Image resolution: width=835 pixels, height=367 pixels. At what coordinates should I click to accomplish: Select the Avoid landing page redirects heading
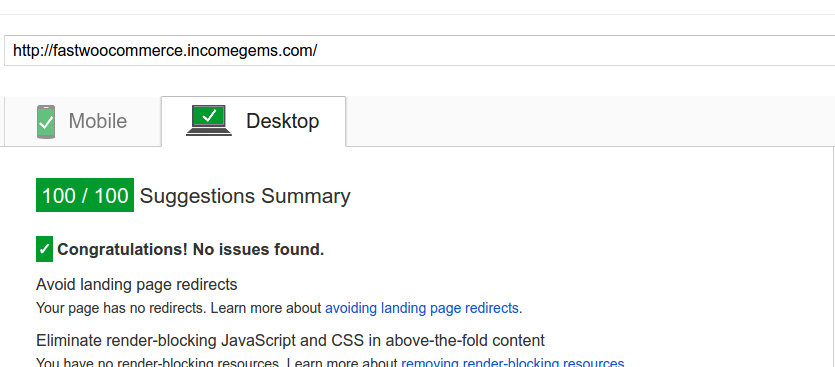137,284
